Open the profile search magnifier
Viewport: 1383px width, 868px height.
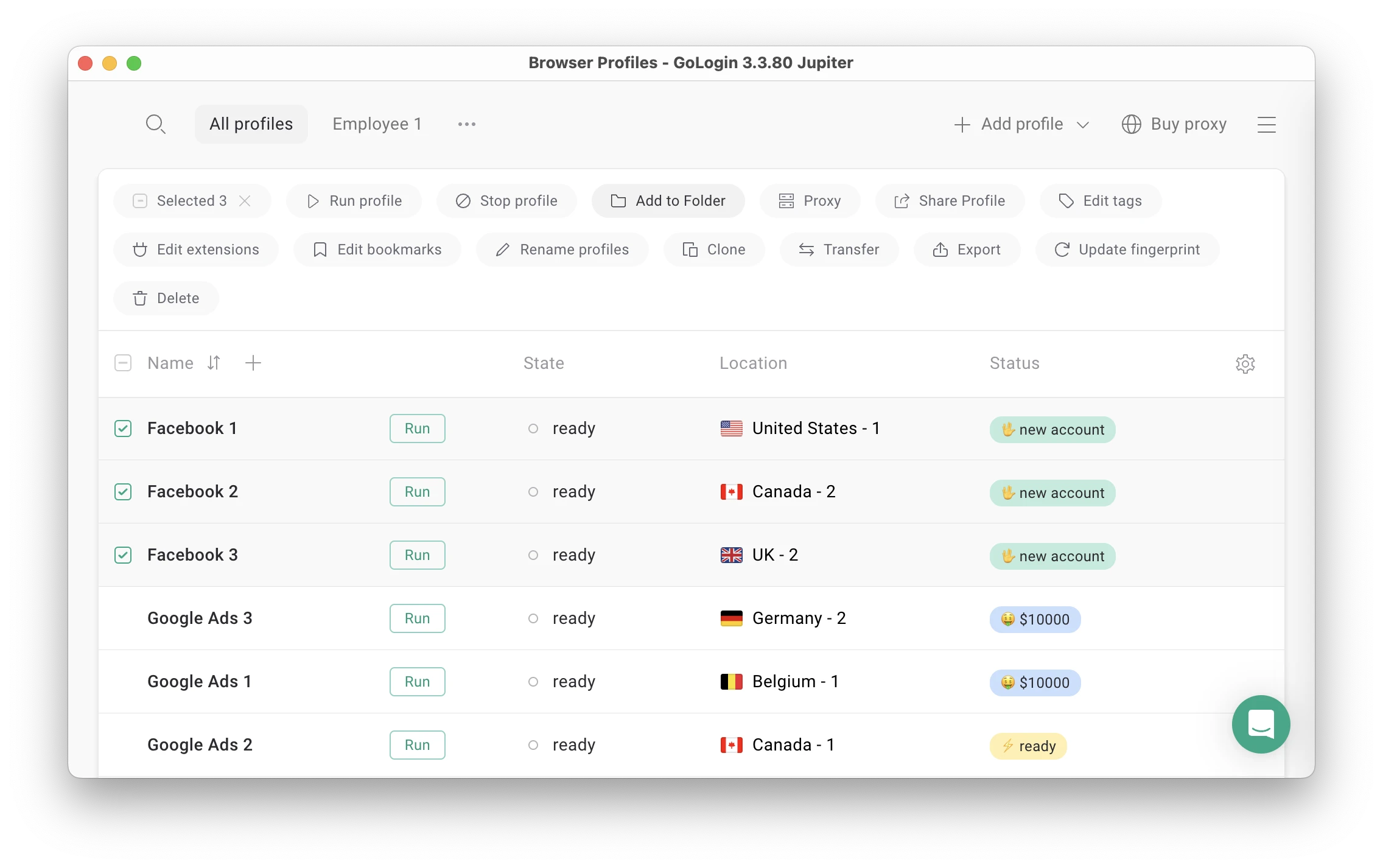156,124
